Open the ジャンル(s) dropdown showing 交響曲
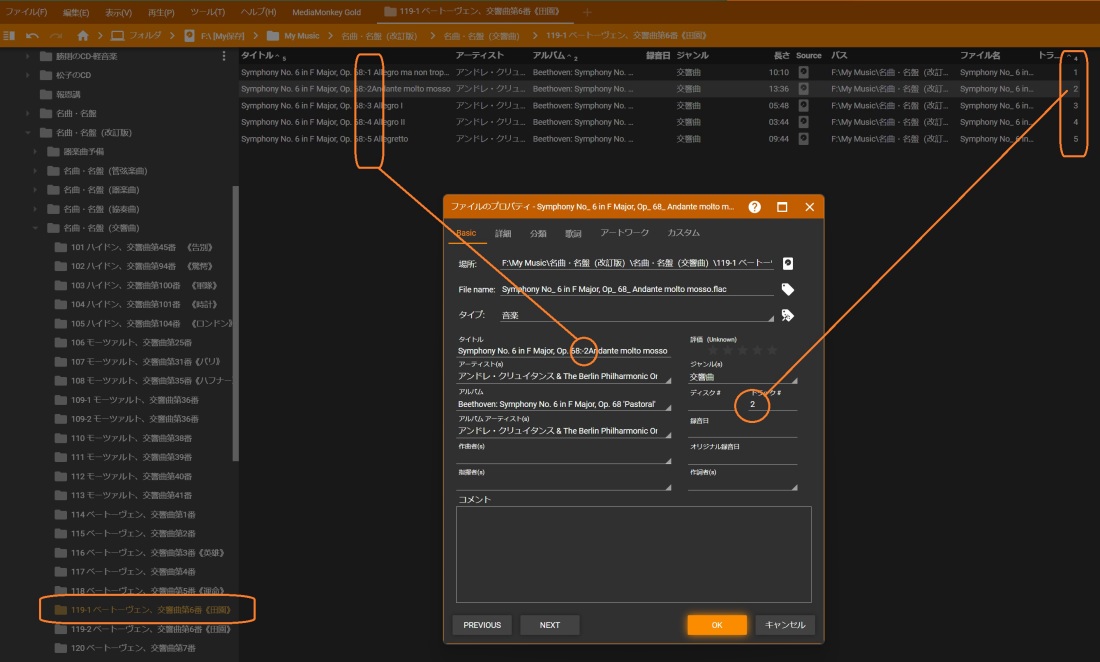1100x662 pixels. pyautogui.click(x=742, y=377)
